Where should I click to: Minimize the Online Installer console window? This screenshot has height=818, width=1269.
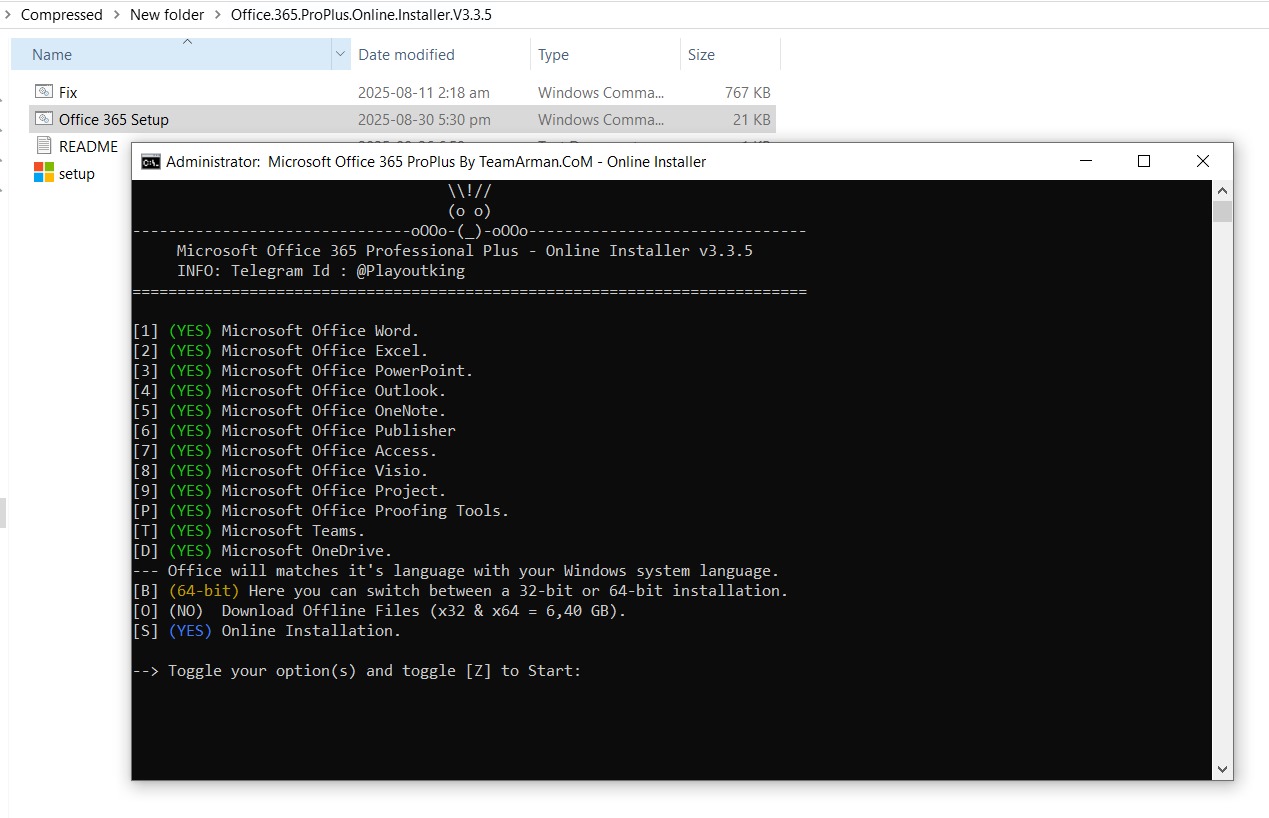click(x=1086, y=161)
